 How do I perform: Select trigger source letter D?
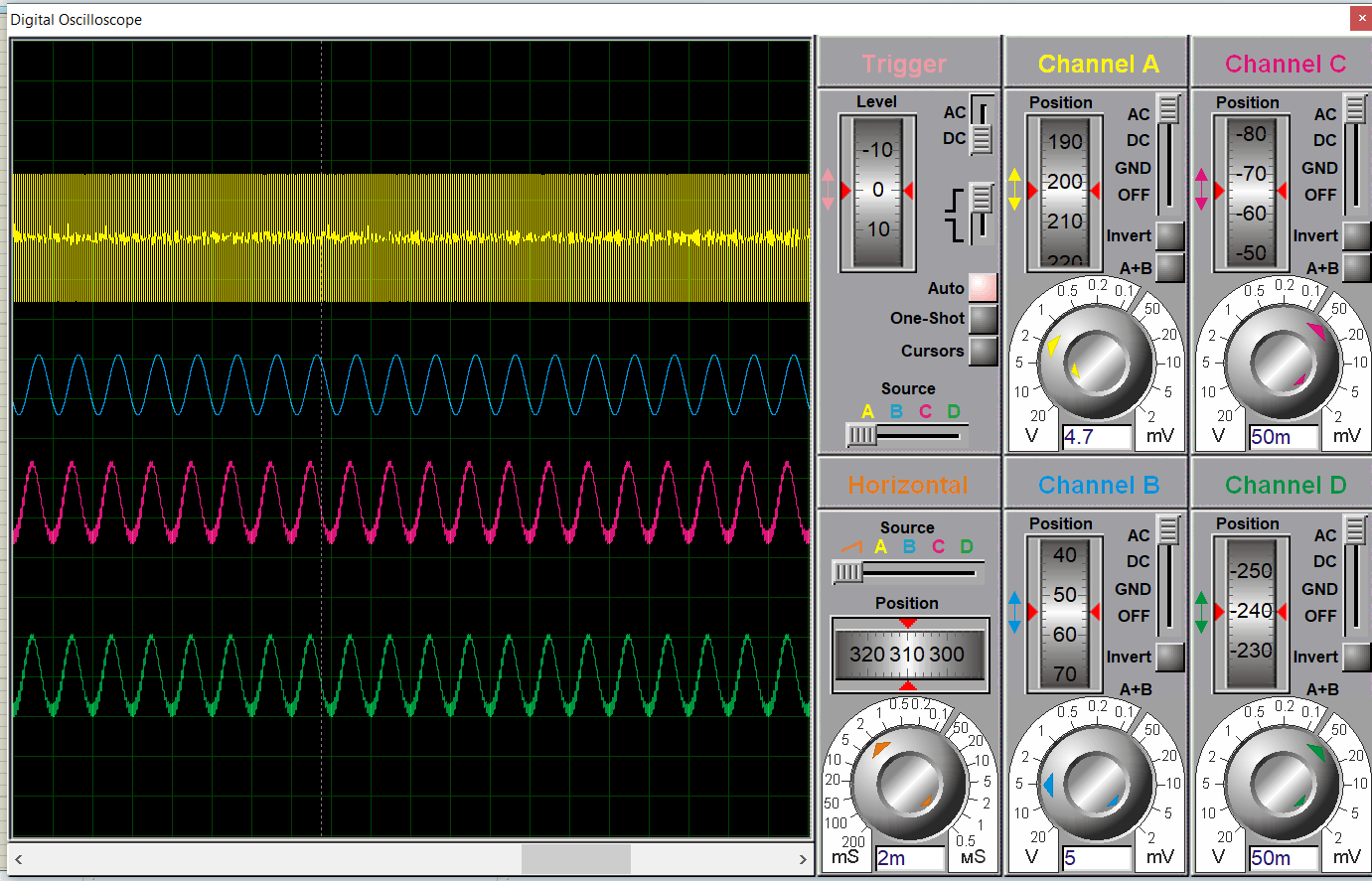(954, 411)
